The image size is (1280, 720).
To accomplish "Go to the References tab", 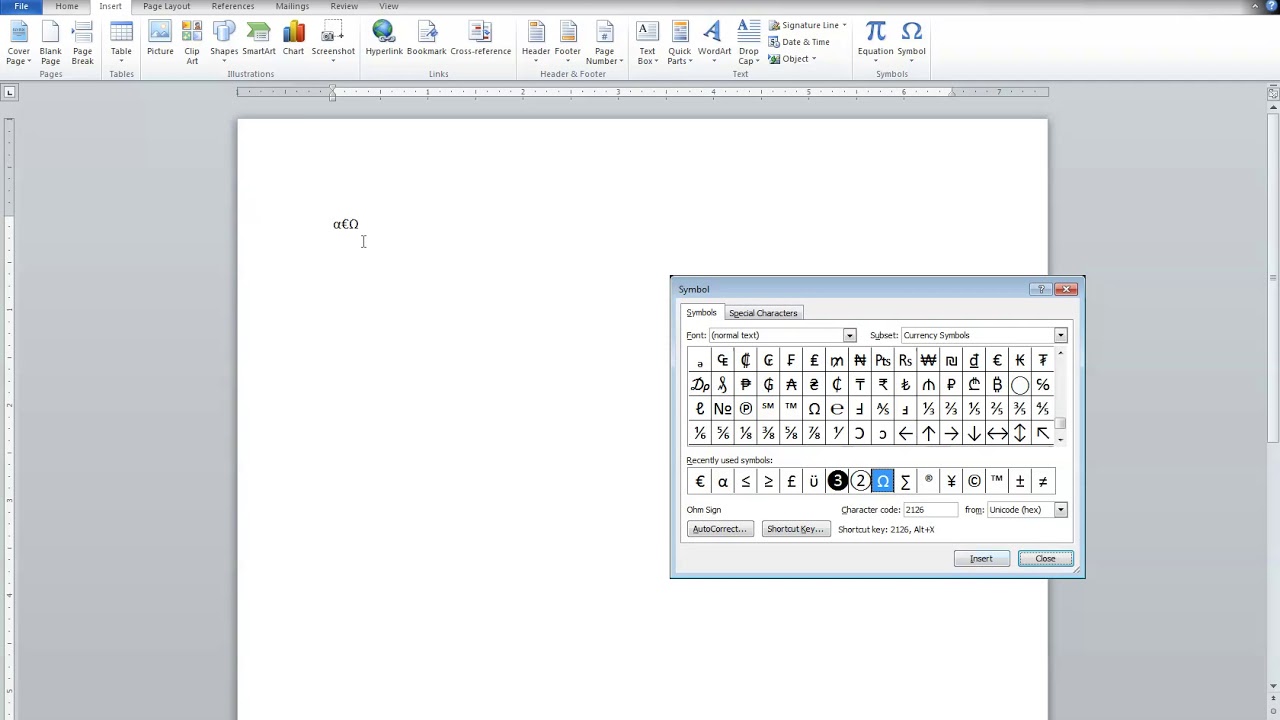I will coord(233,6).
